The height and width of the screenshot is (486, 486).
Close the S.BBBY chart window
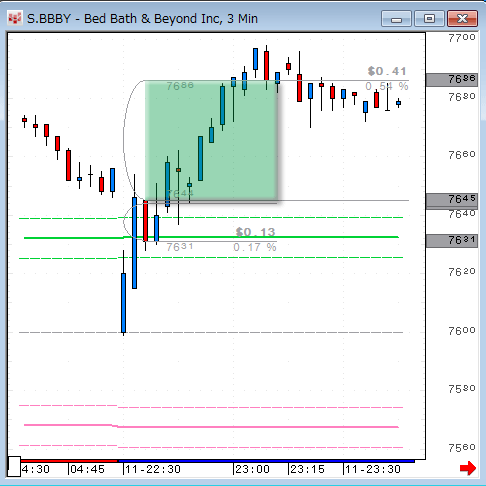pos(463,19)
